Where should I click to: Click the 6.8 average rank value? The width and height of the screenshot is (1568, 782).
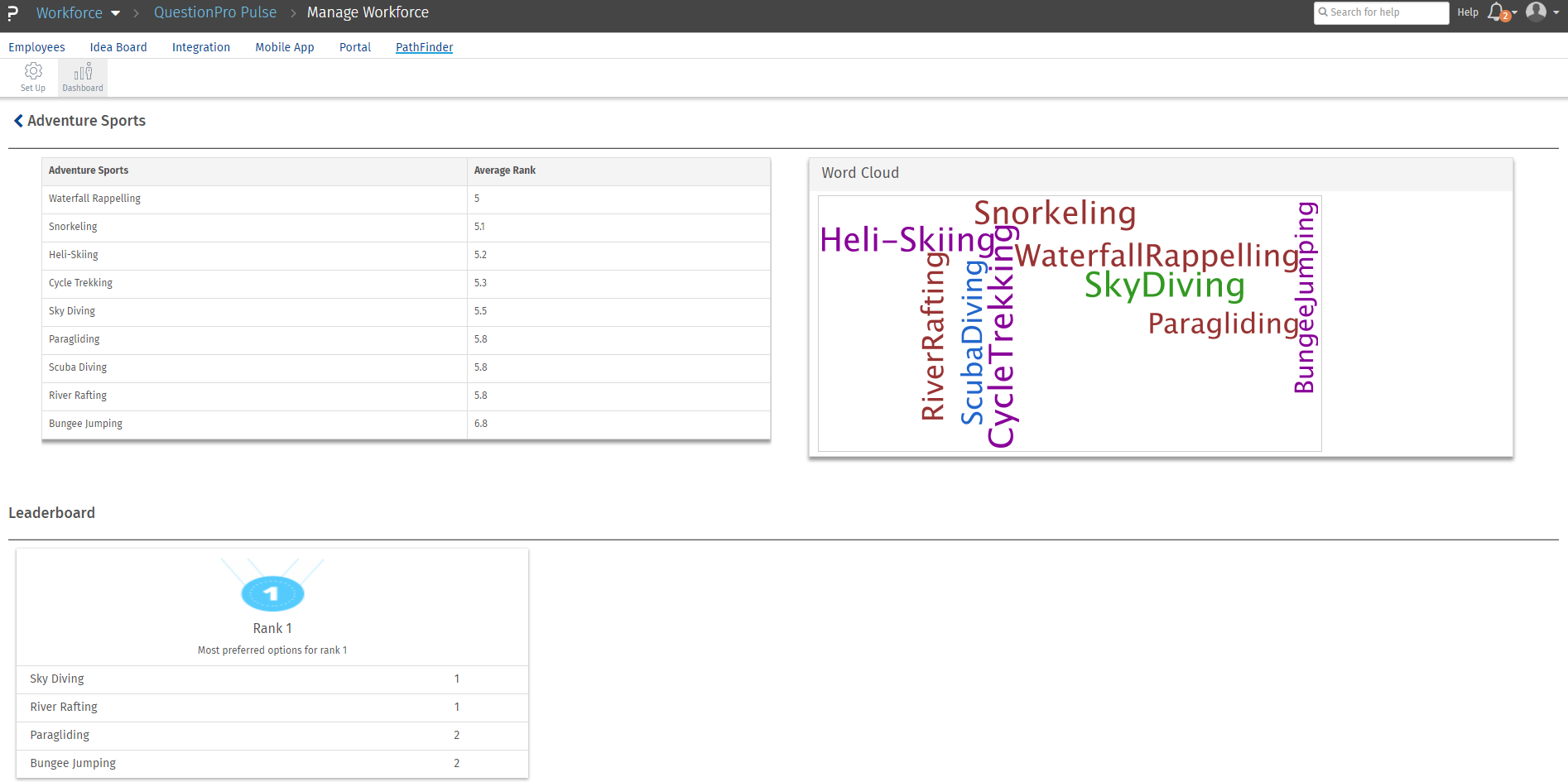coord(481,424)
